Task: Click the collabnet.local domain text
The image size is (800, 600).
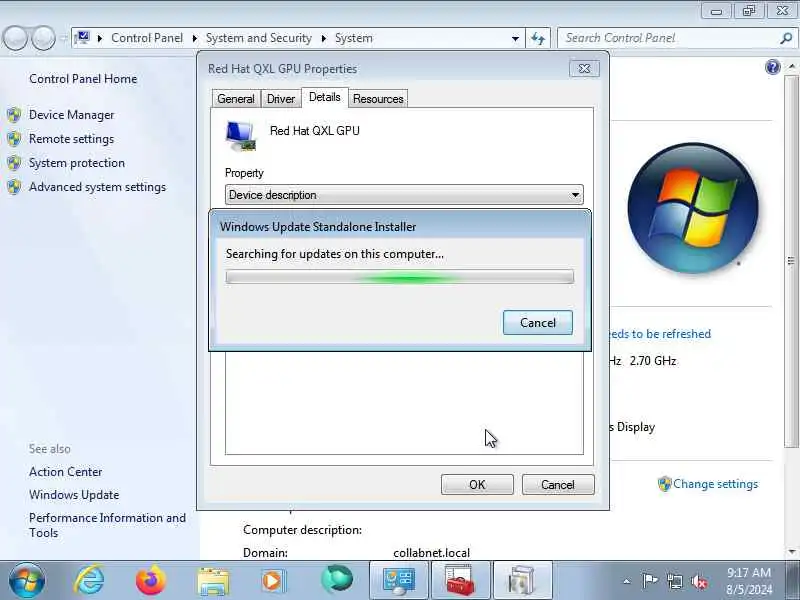Action: point(432,553)
